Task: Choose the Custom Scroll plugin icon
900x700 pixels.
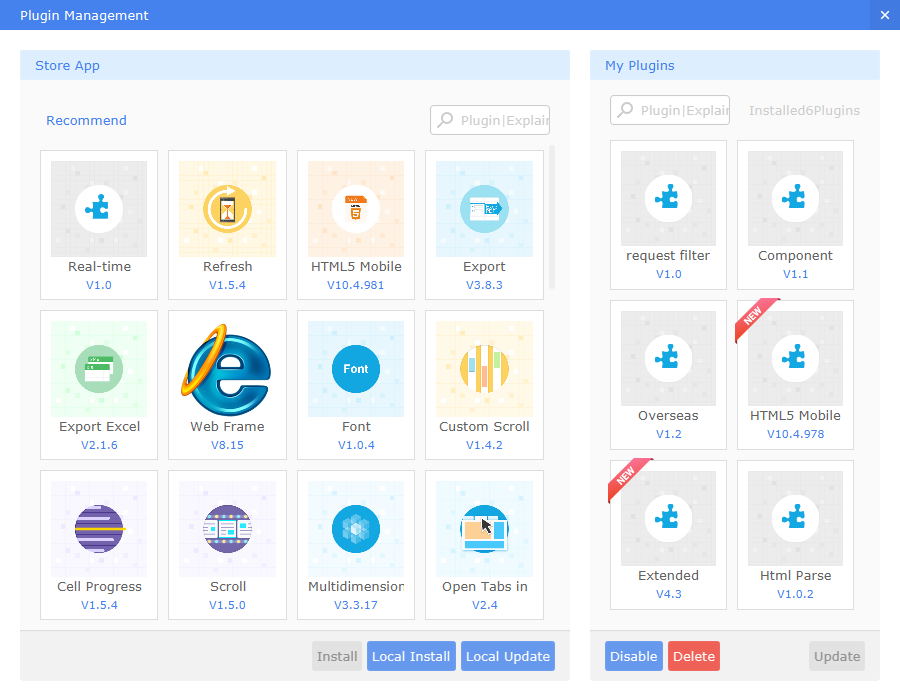Action: [484, 369]
